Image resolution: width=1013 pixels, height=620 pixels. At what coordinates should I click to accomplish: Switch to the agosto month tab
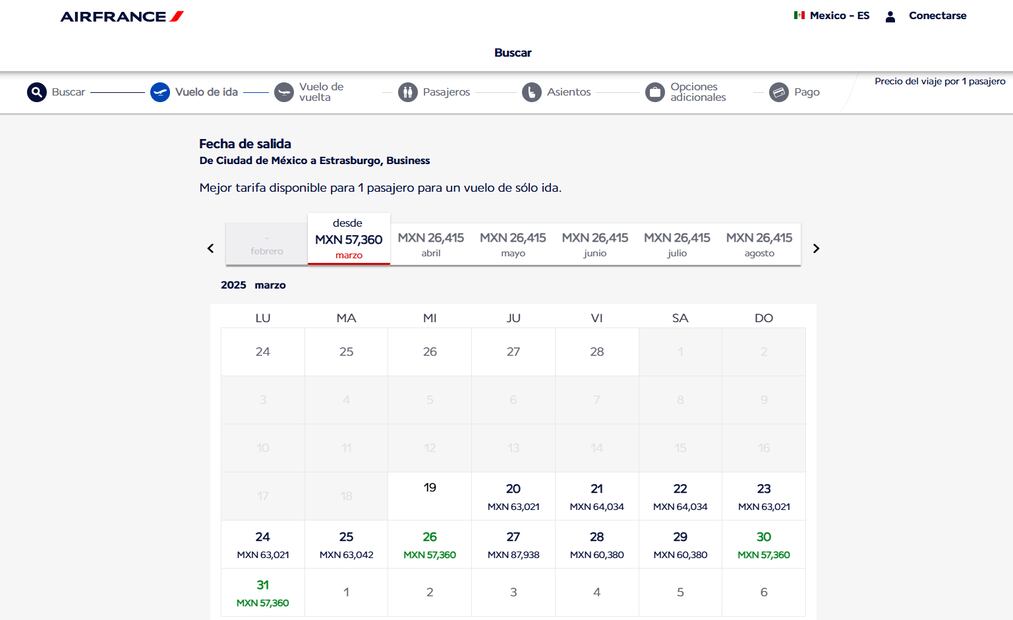point(759,244)
